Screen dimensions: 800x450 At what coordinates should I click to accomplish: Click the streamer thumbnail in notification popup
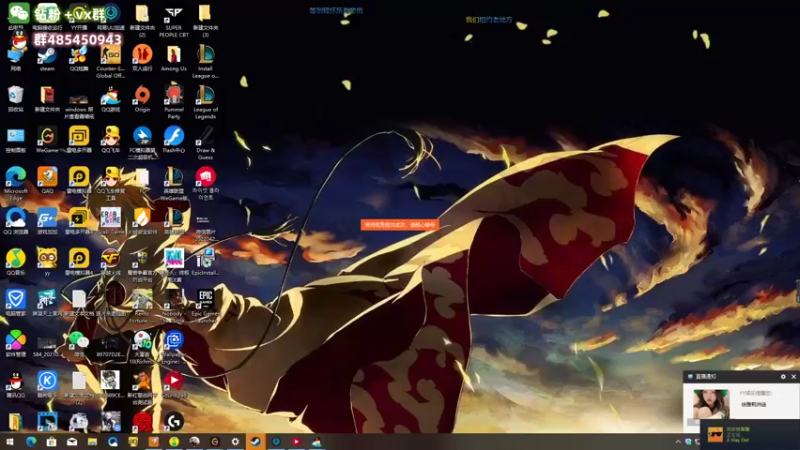[x=711, y=404]
